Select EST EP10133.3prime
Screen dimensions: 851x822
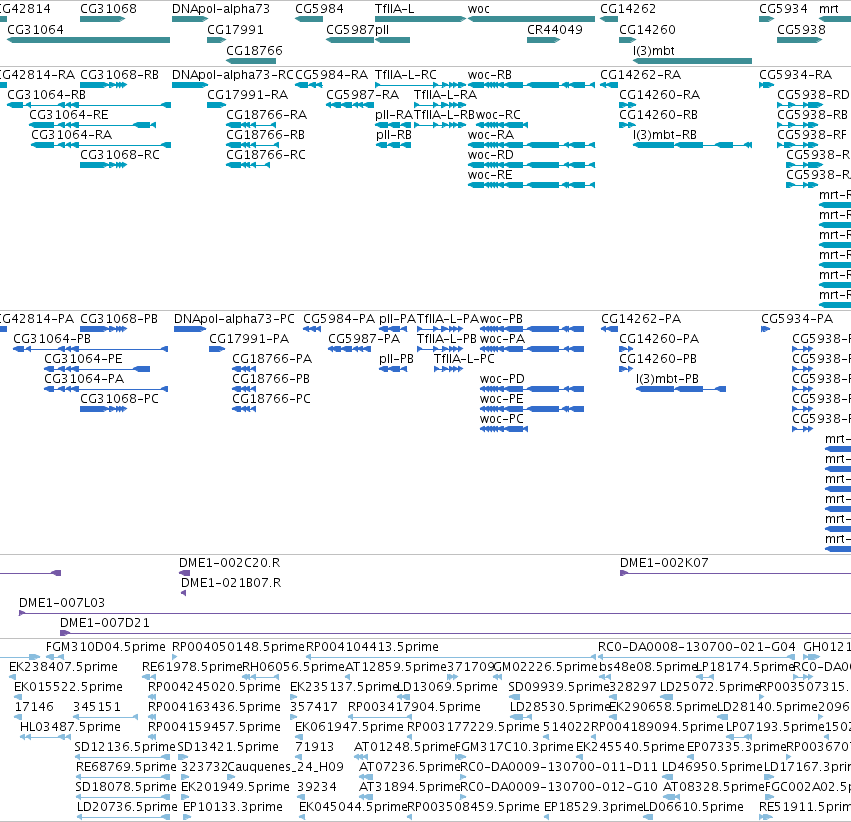(x=187, y=817)
